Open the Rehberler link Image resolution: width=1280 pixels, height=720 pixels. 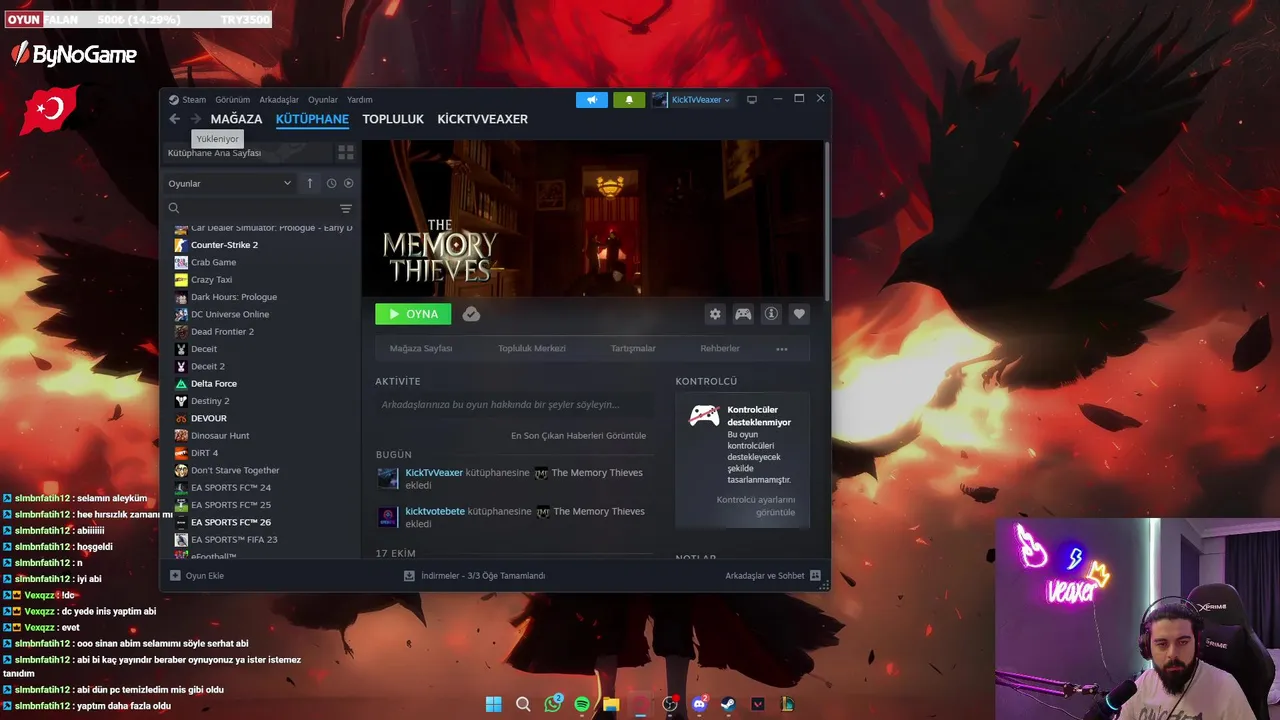[x=720, y=349]
